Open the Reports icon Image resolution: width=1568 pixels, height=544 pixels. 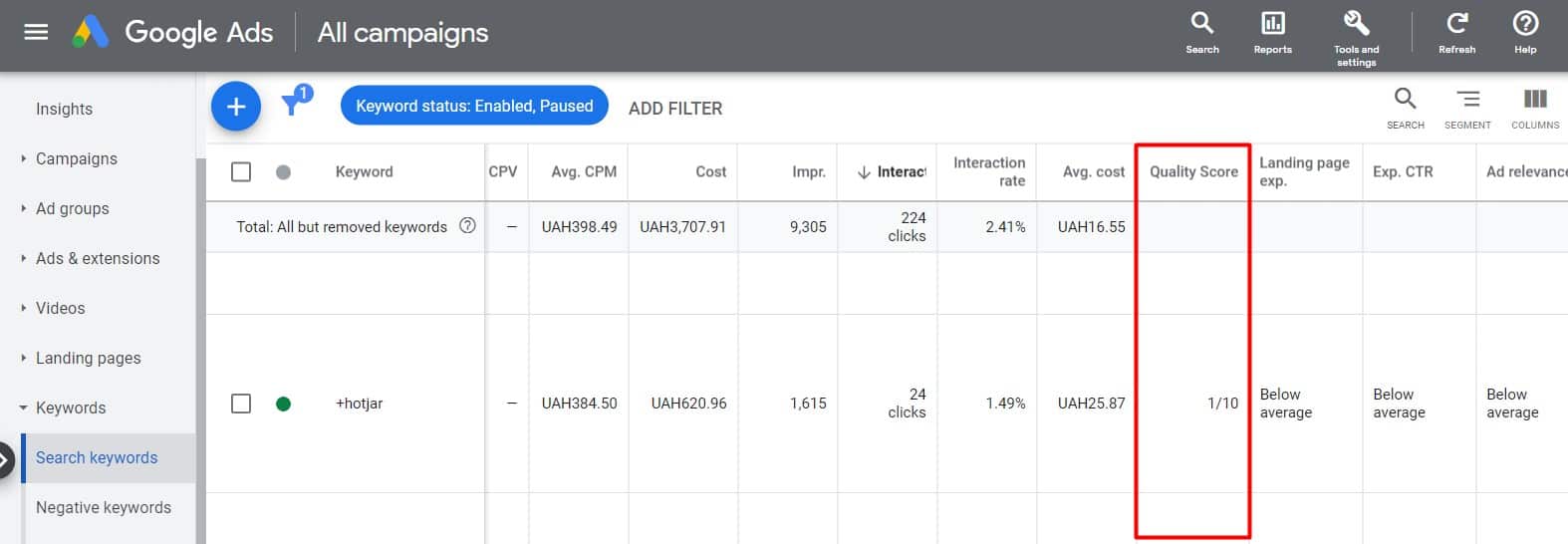(1272, 33)
